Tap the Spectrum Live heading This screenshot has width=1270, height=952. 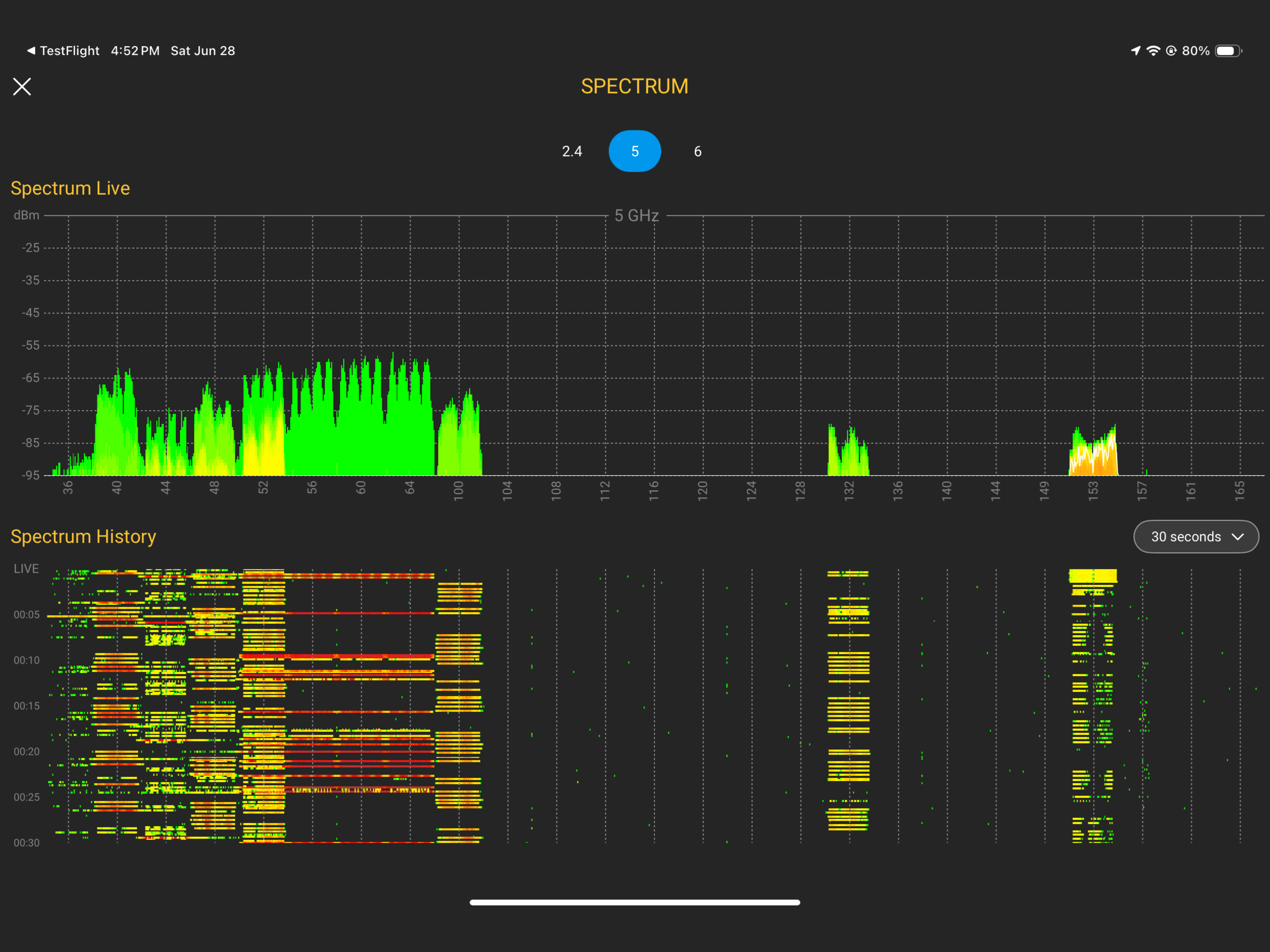(70, 188)
